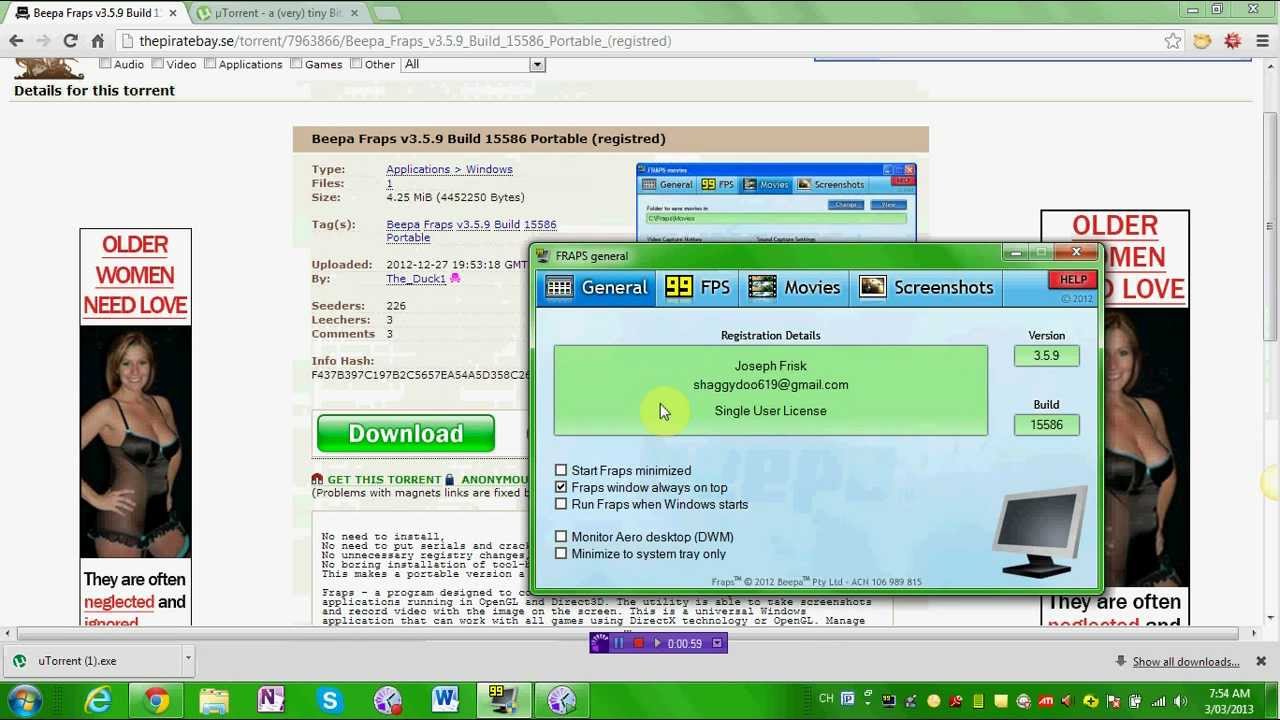
Task: Expand uTorrent (1).exe download options arrow
Action: point(187,659)
